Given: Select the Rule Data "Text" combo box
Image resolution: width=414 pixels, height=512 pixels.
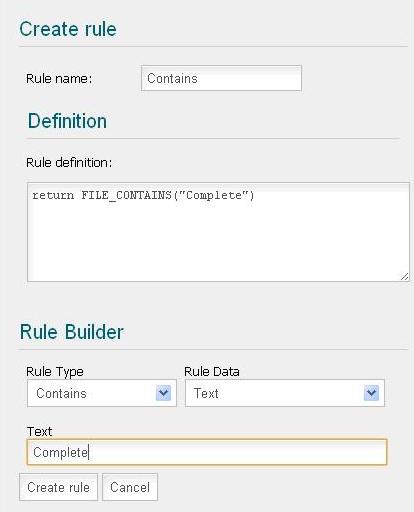Looking at the screenshot, I should [285, 393].
